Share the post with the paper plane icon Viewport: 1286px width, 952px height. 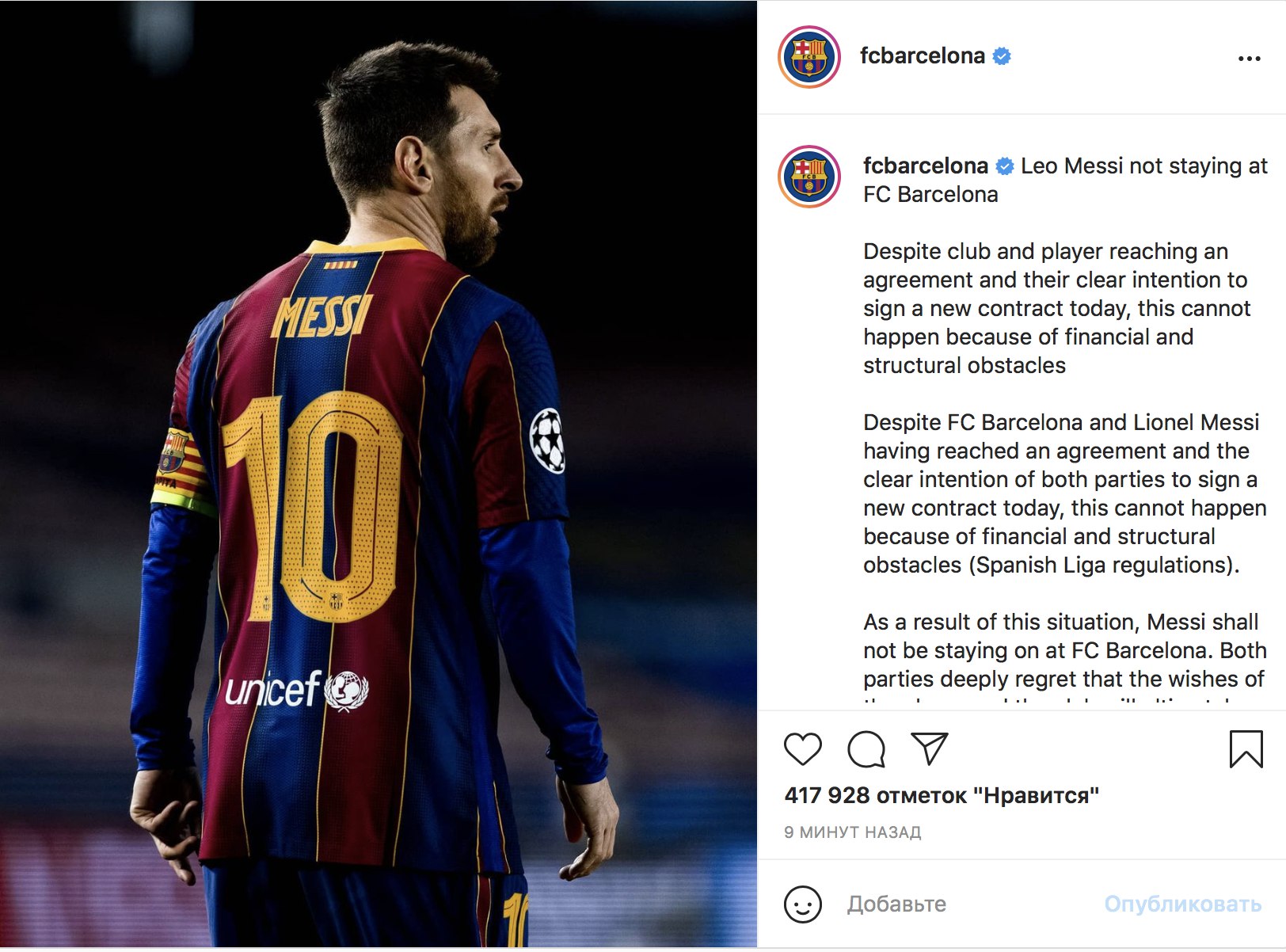click(930, 748)
